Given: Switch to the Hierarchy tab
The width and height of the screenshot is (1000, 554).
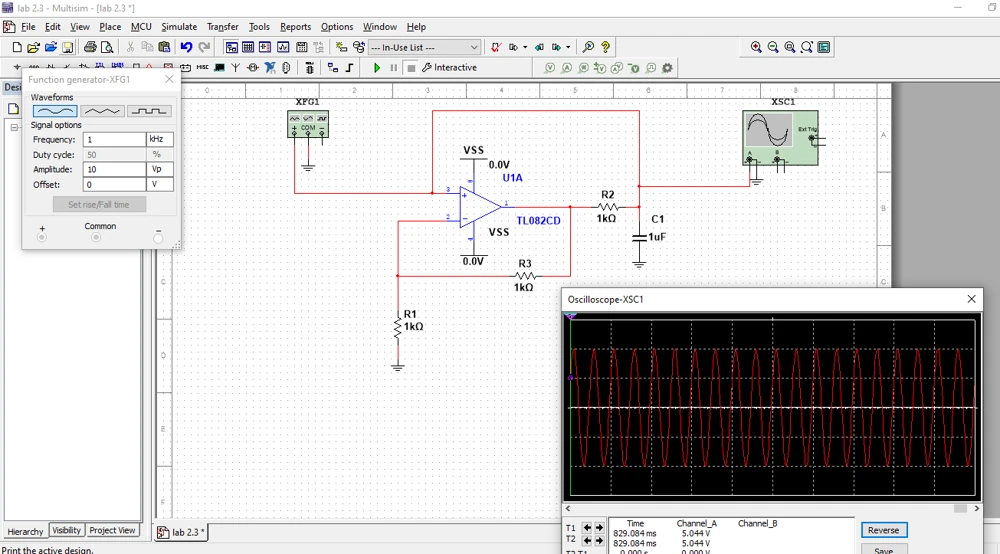Looking at the screenshot, I should tap(26, 531).
